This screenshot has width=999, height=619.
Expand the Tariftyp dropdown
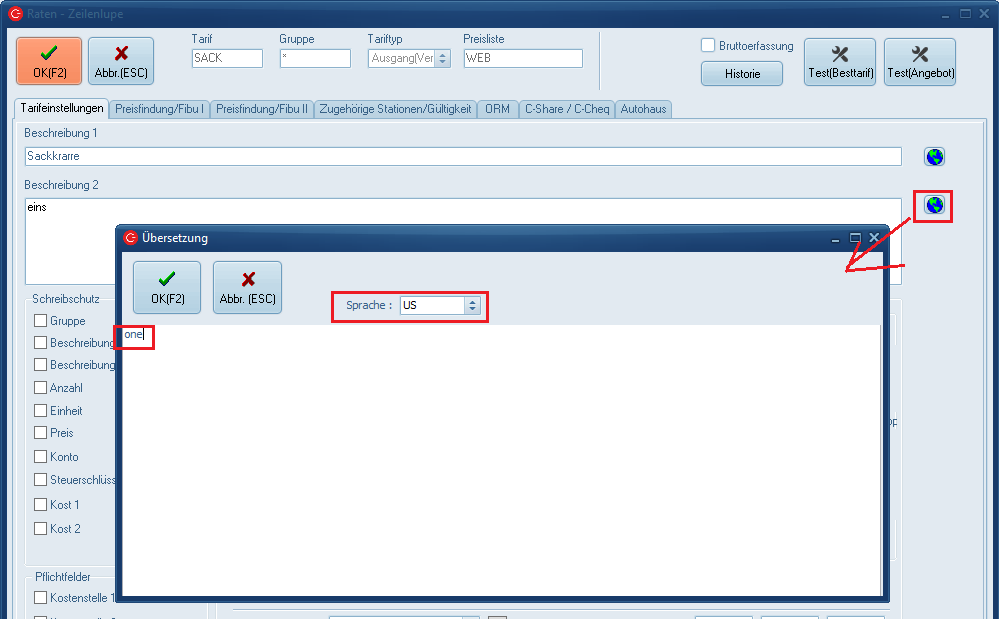tap(443, 59)
